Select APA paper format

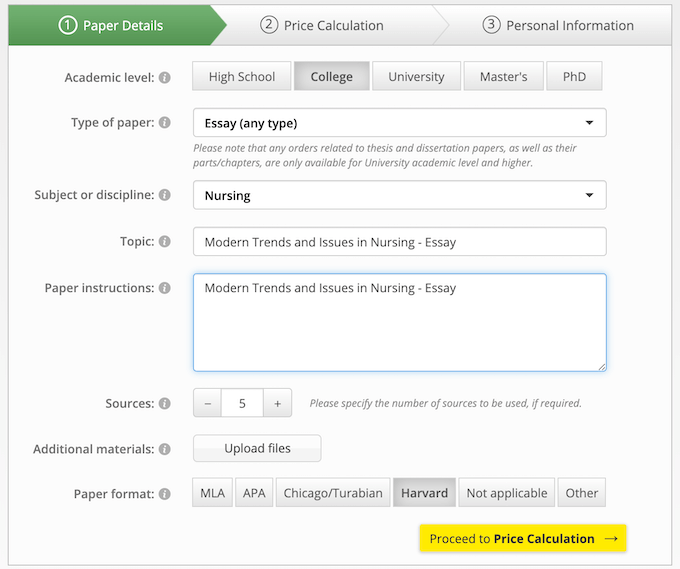(x=254, y=493)
